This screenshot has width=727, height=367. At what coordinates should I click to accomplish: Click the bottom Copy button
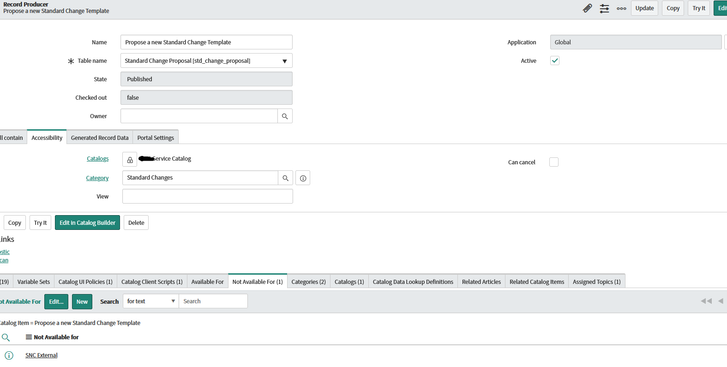pyautogui.click(x=14, y=223)
